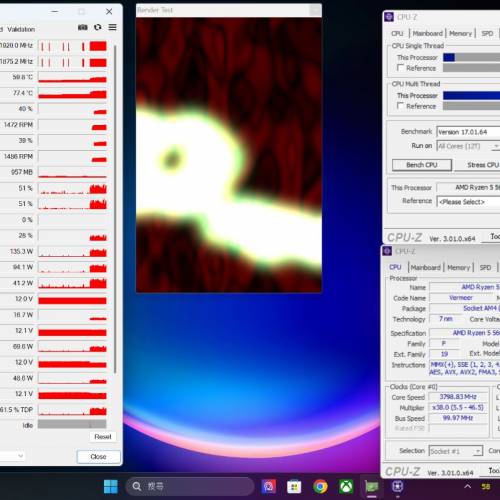Click the Technology 7 nm field

(446, 319)
